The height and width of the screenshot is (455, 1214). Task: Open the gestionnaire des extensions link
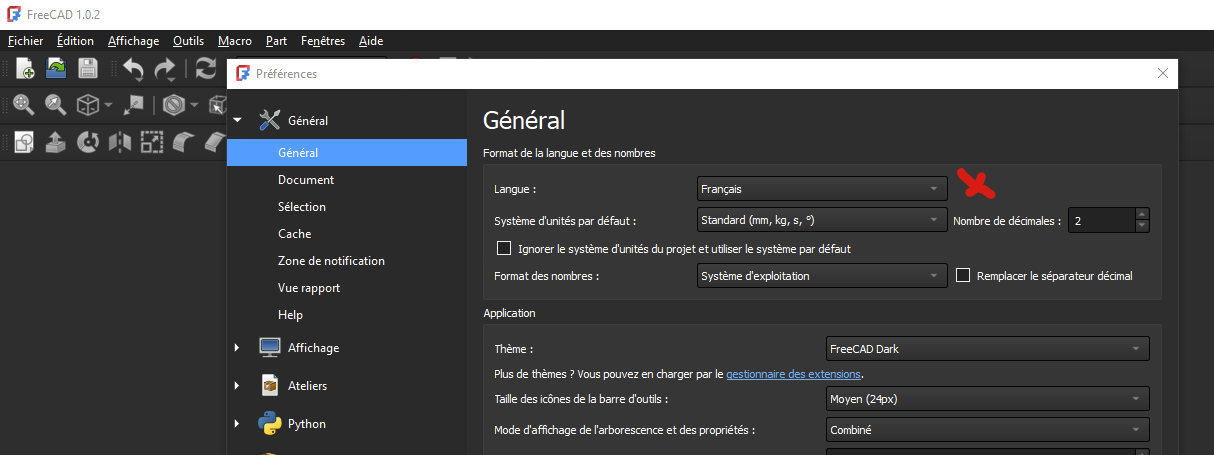793,374
